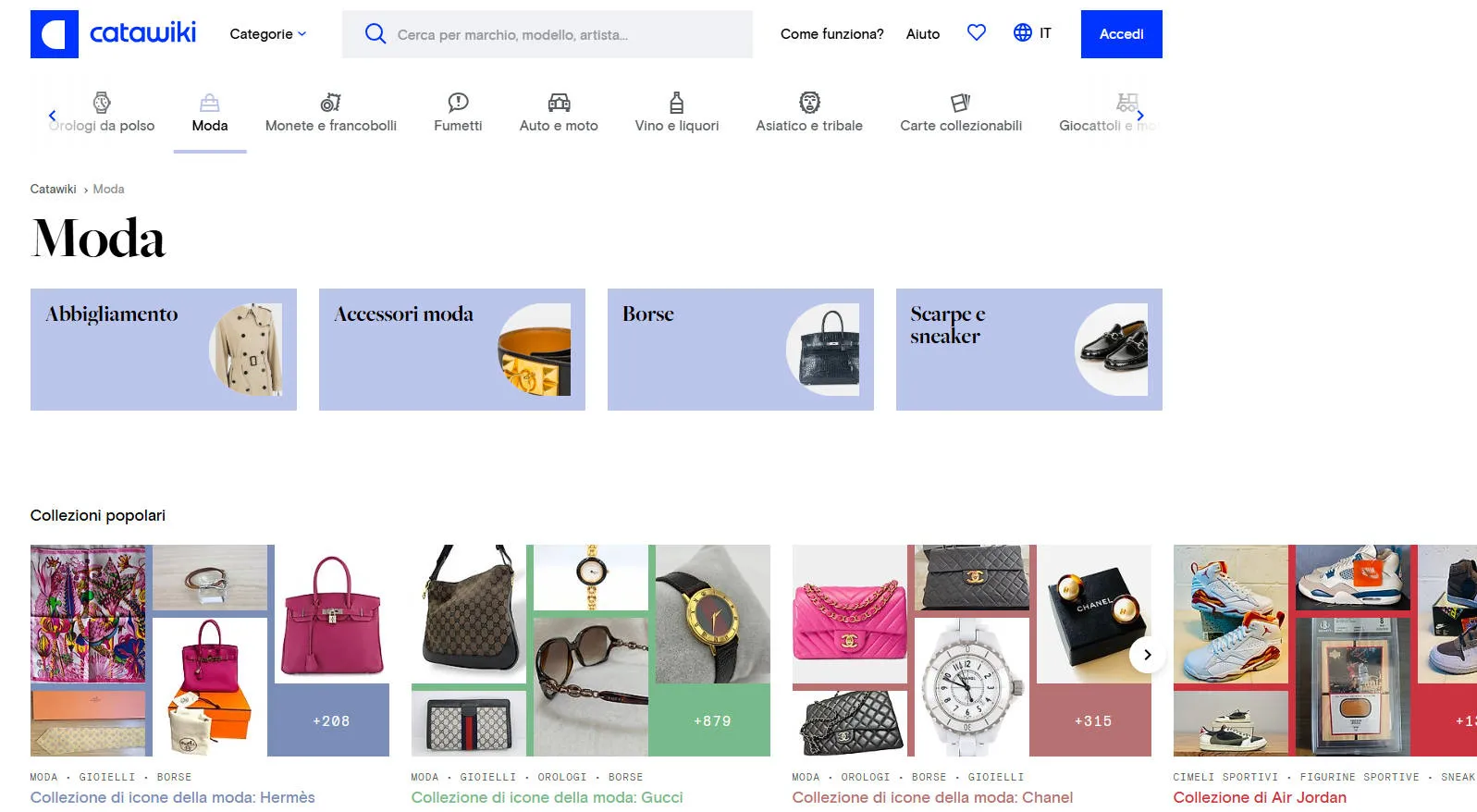1477x812 pixels.
Task: Select the Asiatico e tribale mask icon
Action: [x=809, y=103]
